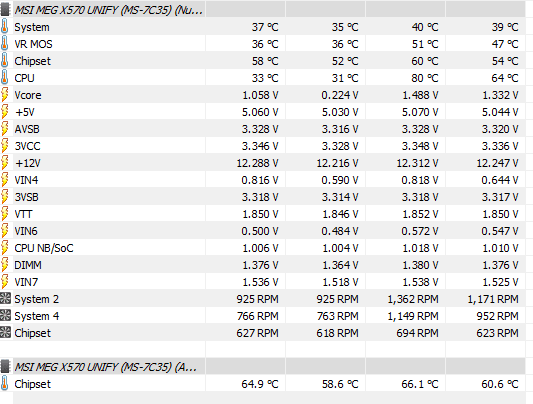This screenshot has width=533, height=404.
Task: Click the fan icon for System 4
Action: (x=5, y=315)
